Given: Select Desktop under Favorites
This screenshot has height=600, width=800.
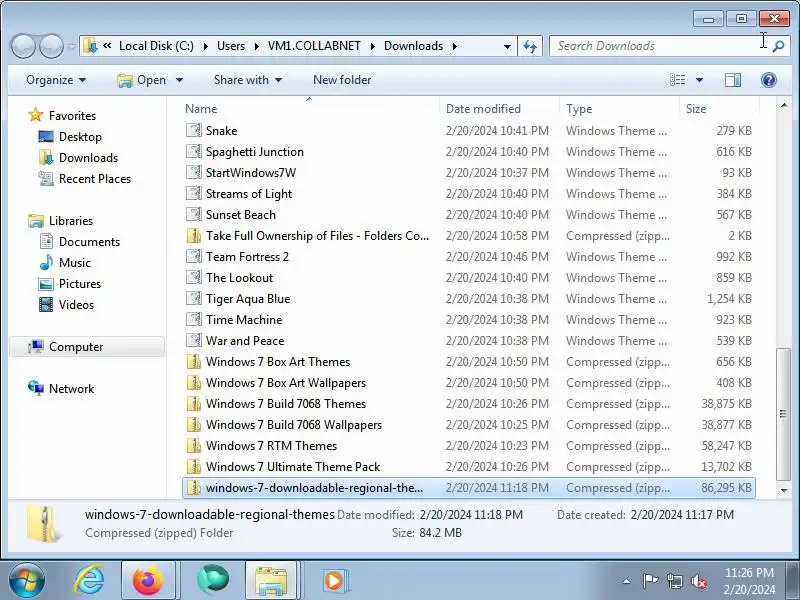Looking at the screenshot, I should (80, 137).
